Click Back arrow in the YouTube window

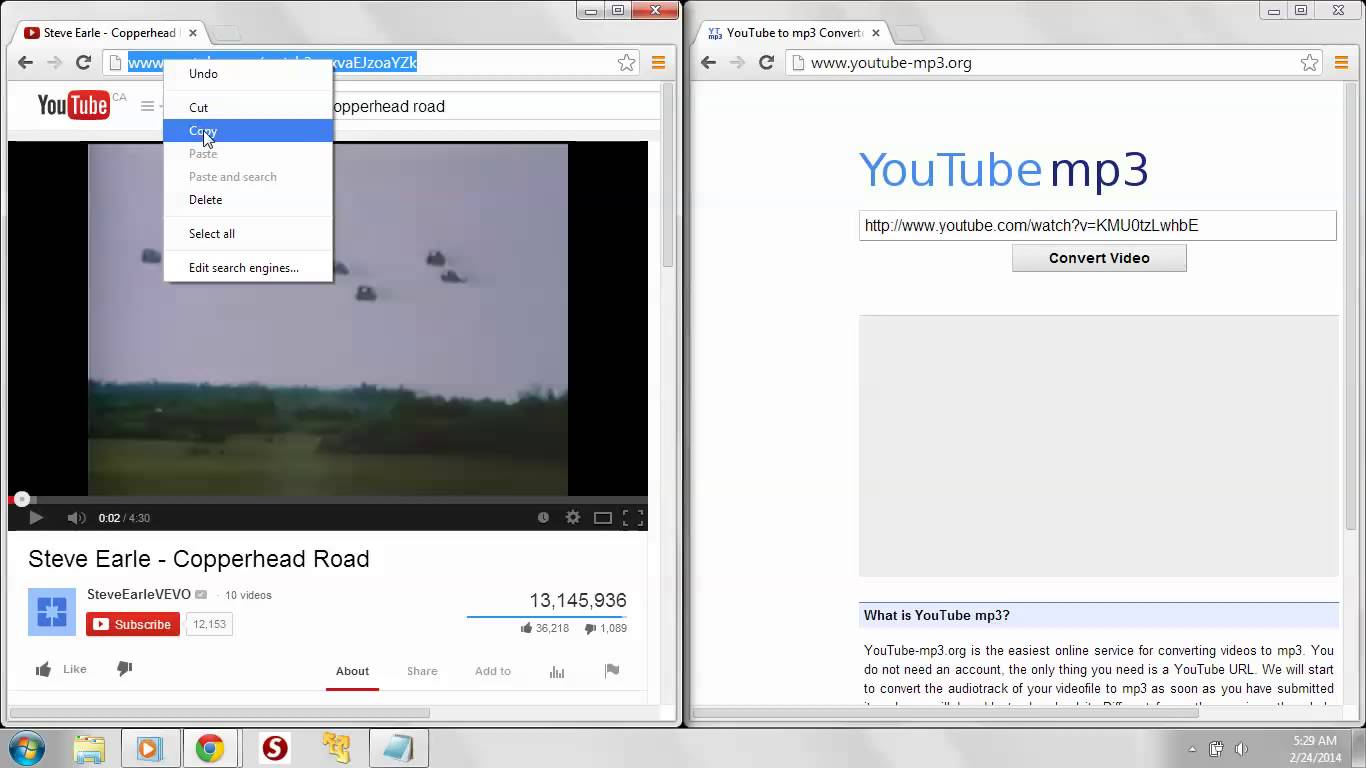coord(26,62)
